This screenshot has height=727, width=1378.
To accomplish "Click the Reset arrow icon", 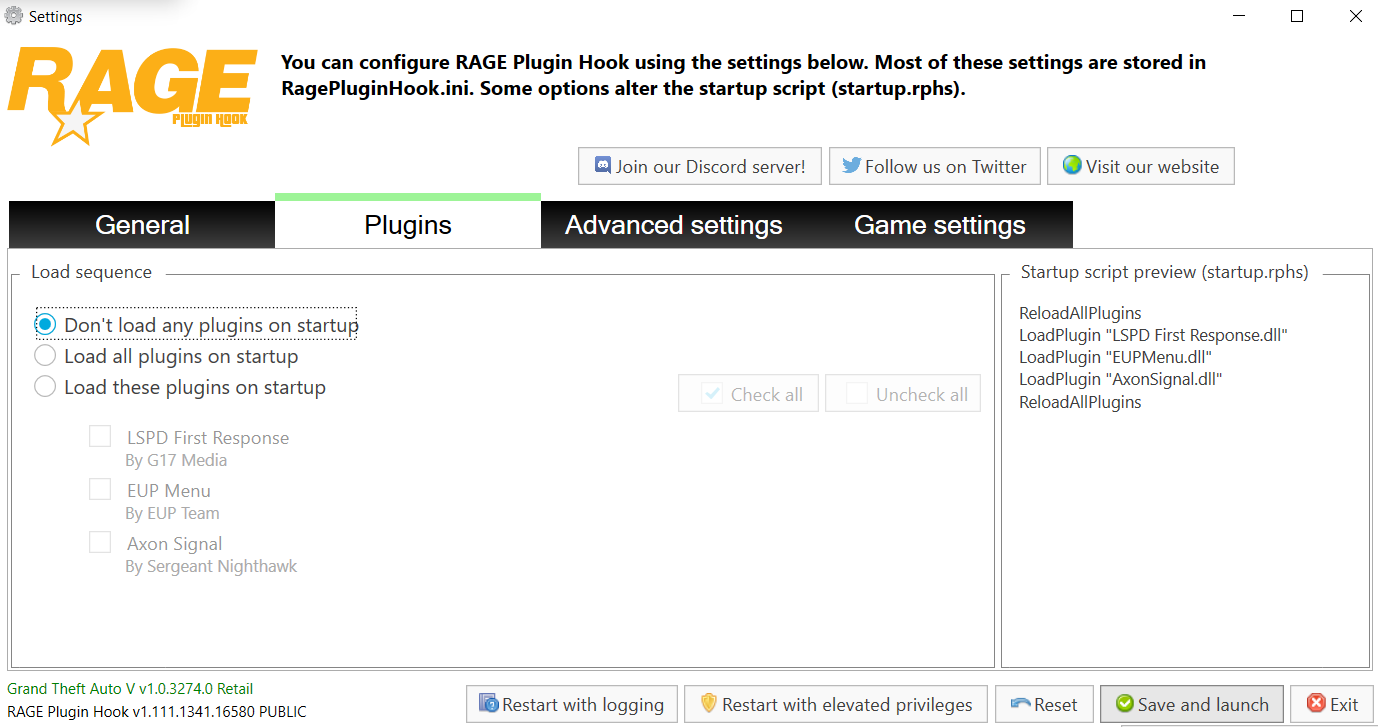I will point(1020,704).
